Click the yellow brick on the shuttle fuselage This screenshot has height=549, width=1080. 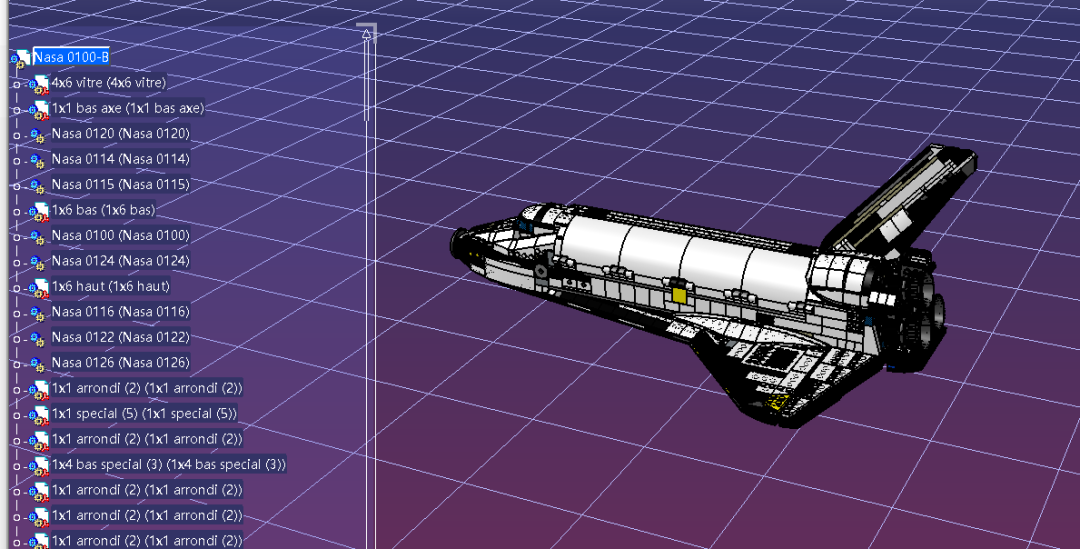[x=679, y=296]
